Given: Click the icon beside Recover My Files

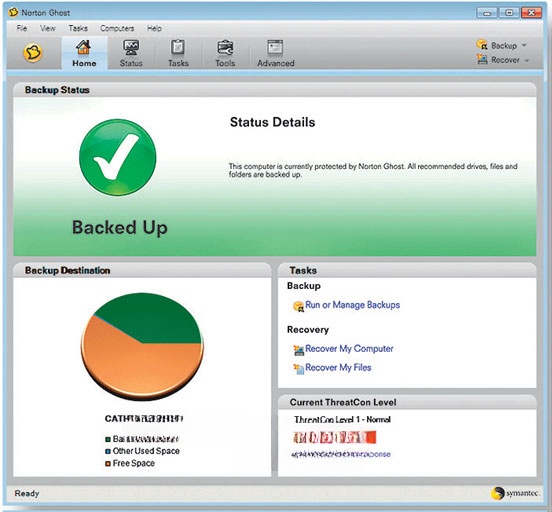Looking at the screenshot, I should click(x=299, y=369).
